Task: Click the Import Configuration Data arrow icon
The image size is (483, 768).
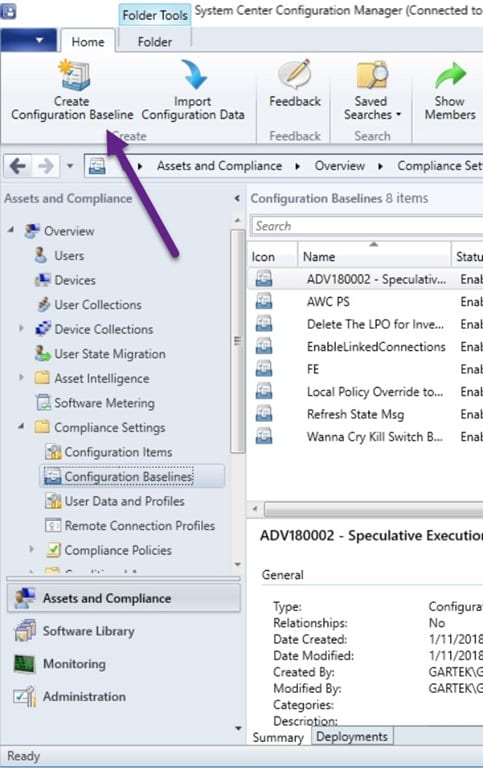Action: [x=193, y=74]
